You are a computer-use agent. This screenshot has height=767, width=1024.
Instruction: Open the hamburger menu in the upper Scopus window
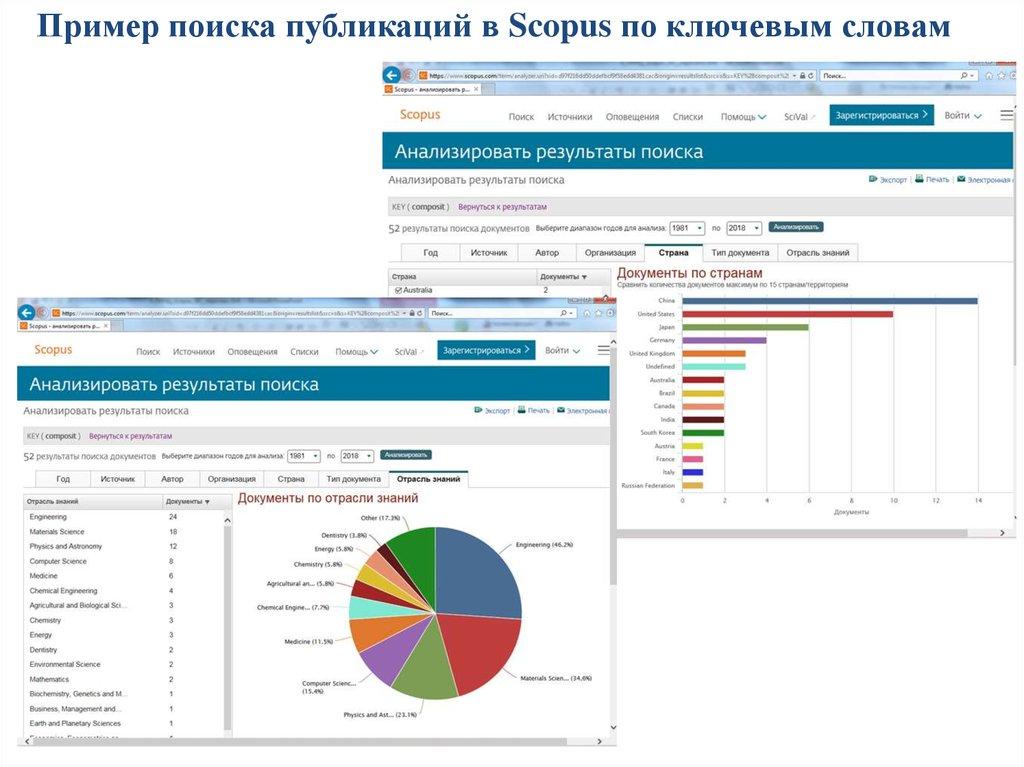1006,115
